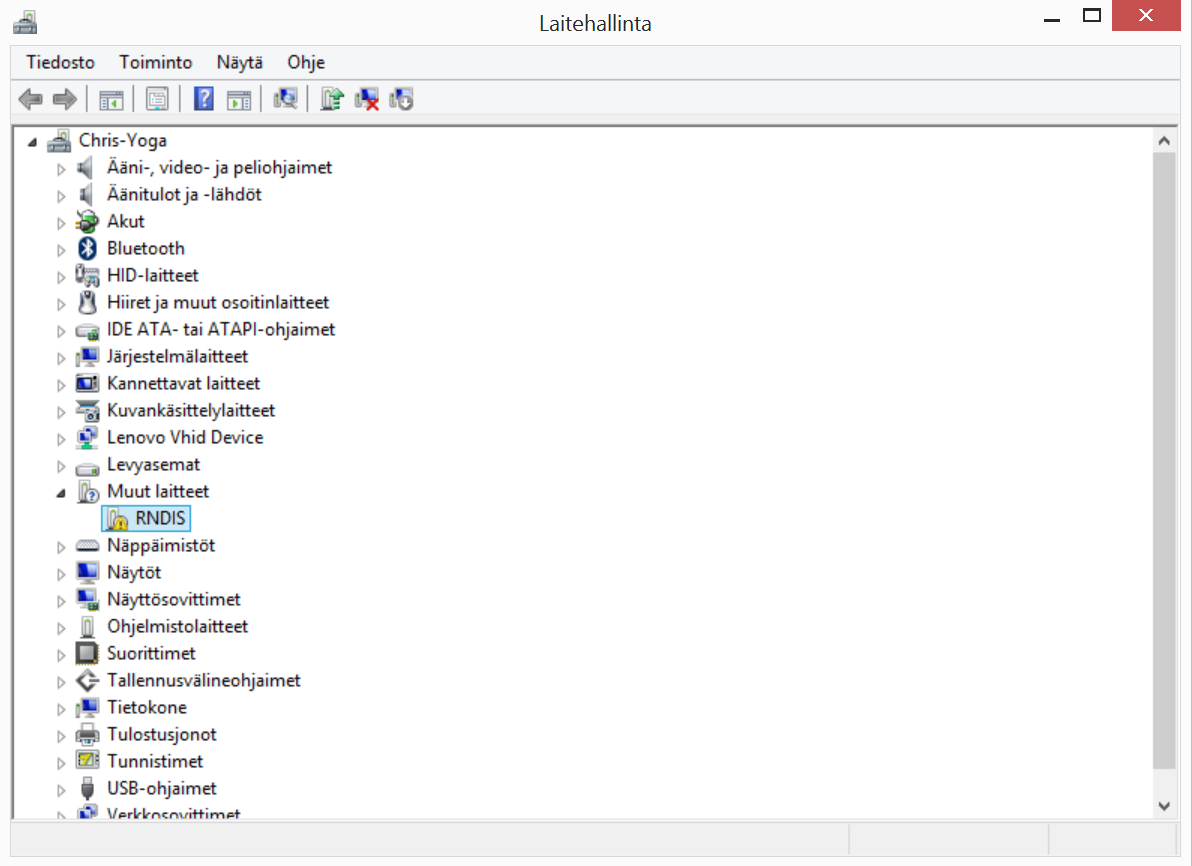This screenshot has width=1192, height=866.
Task: Click the Scan for hardware changes icon
Action: click(285, 98)
